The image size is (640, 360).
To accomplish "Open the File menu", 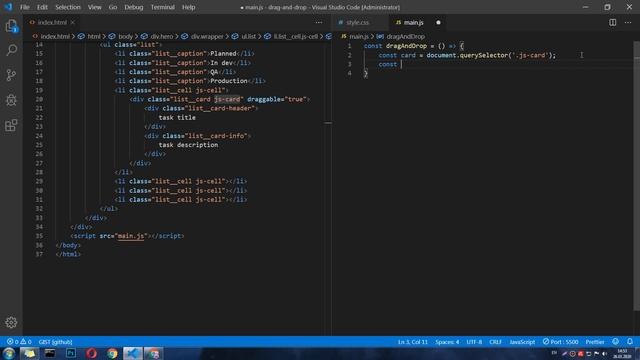I will [x=25, y=7].
